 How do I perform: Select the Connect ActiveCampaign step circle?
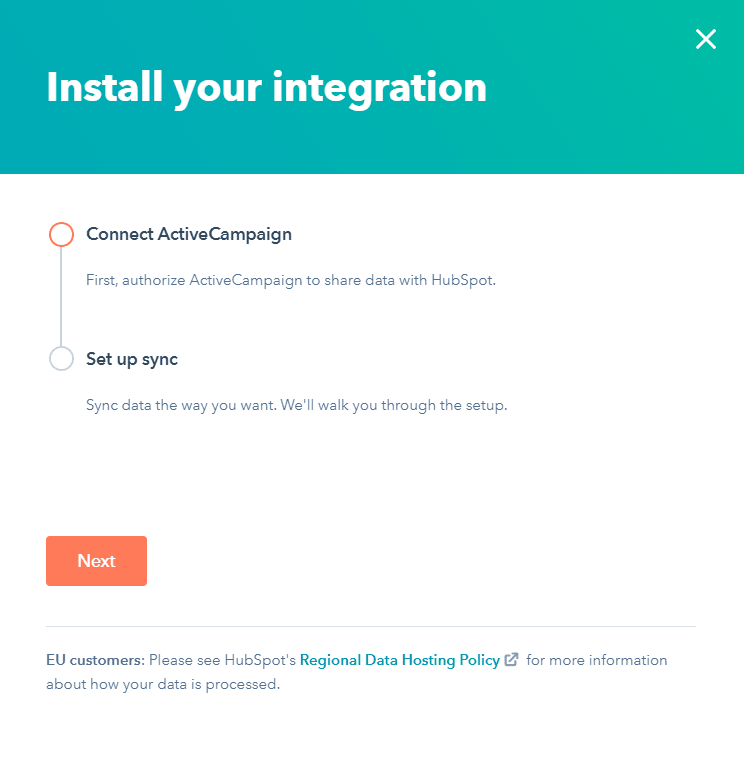click(x=61, y=234)
